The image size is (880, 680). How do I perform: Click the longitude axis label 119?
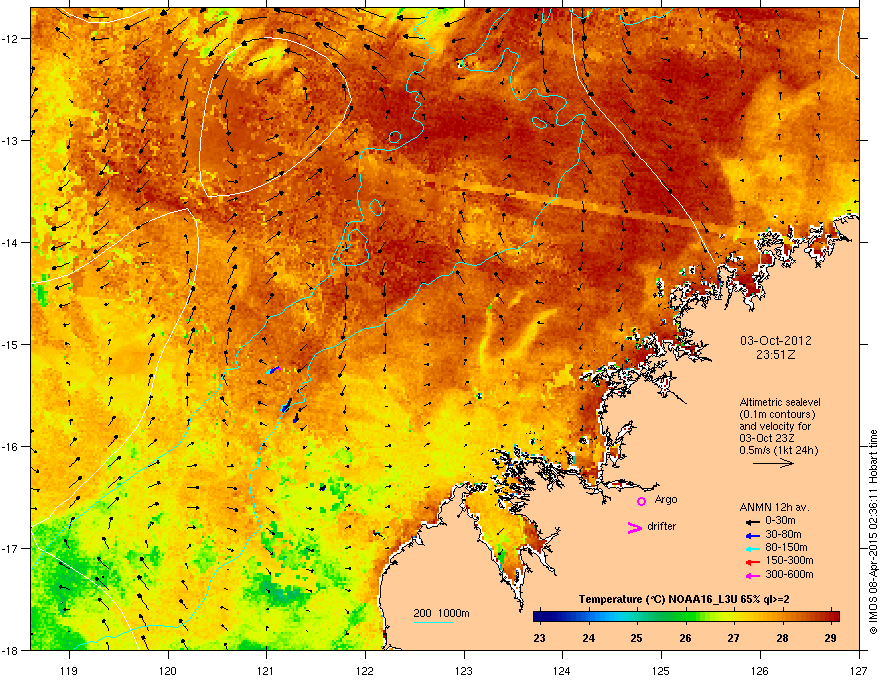click(x=69, y=670)
